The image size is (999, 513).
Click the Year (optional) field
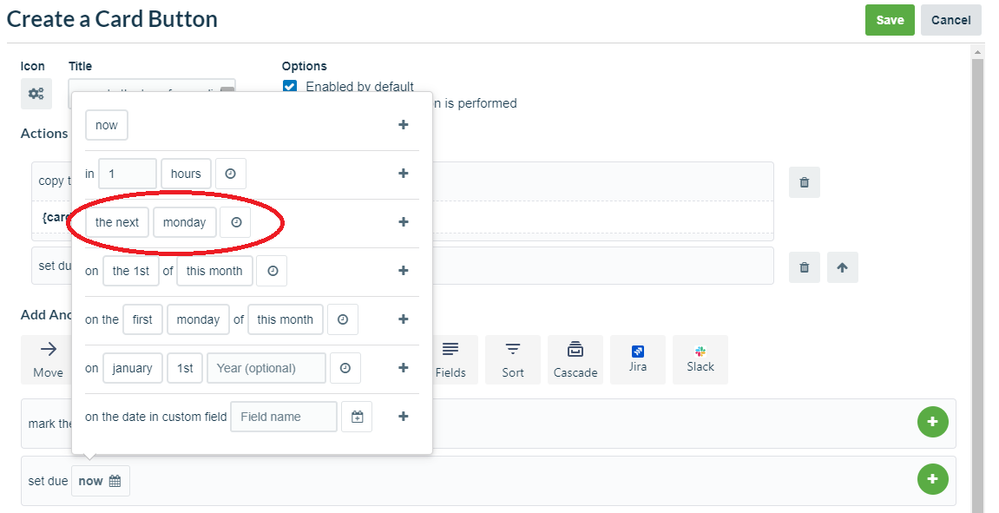(x=266, y=368)
